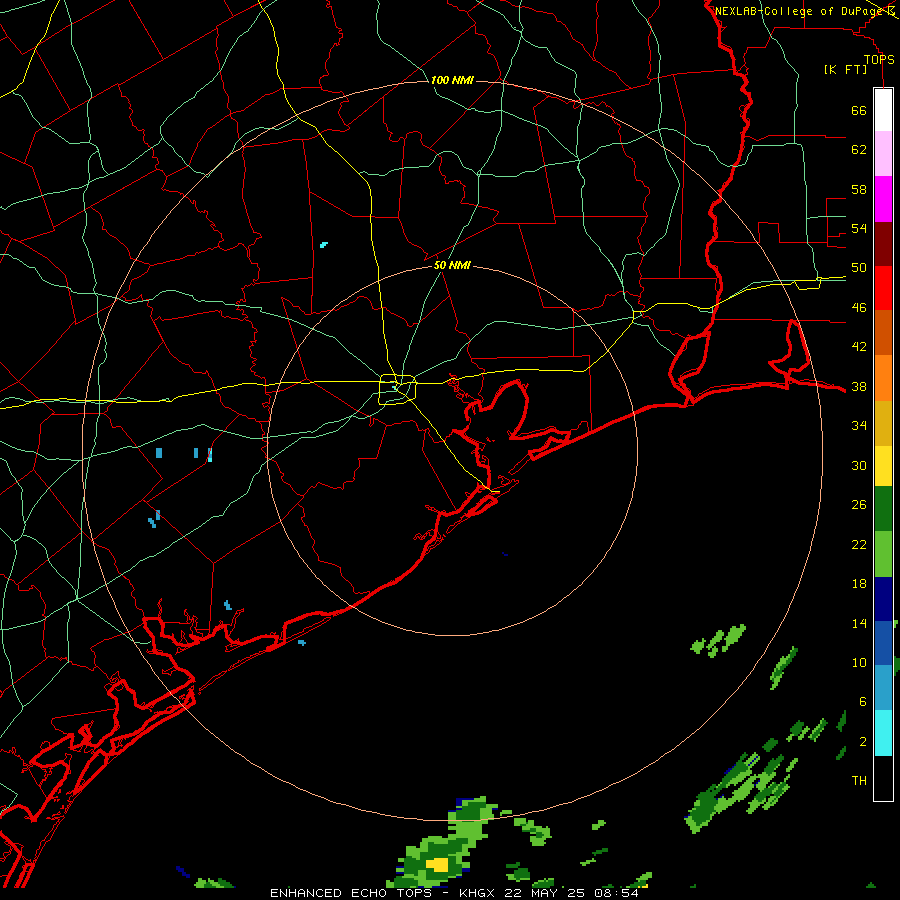Click the '46' legend value
Viewport: 900px width, 900px height.
click(859, 308)
